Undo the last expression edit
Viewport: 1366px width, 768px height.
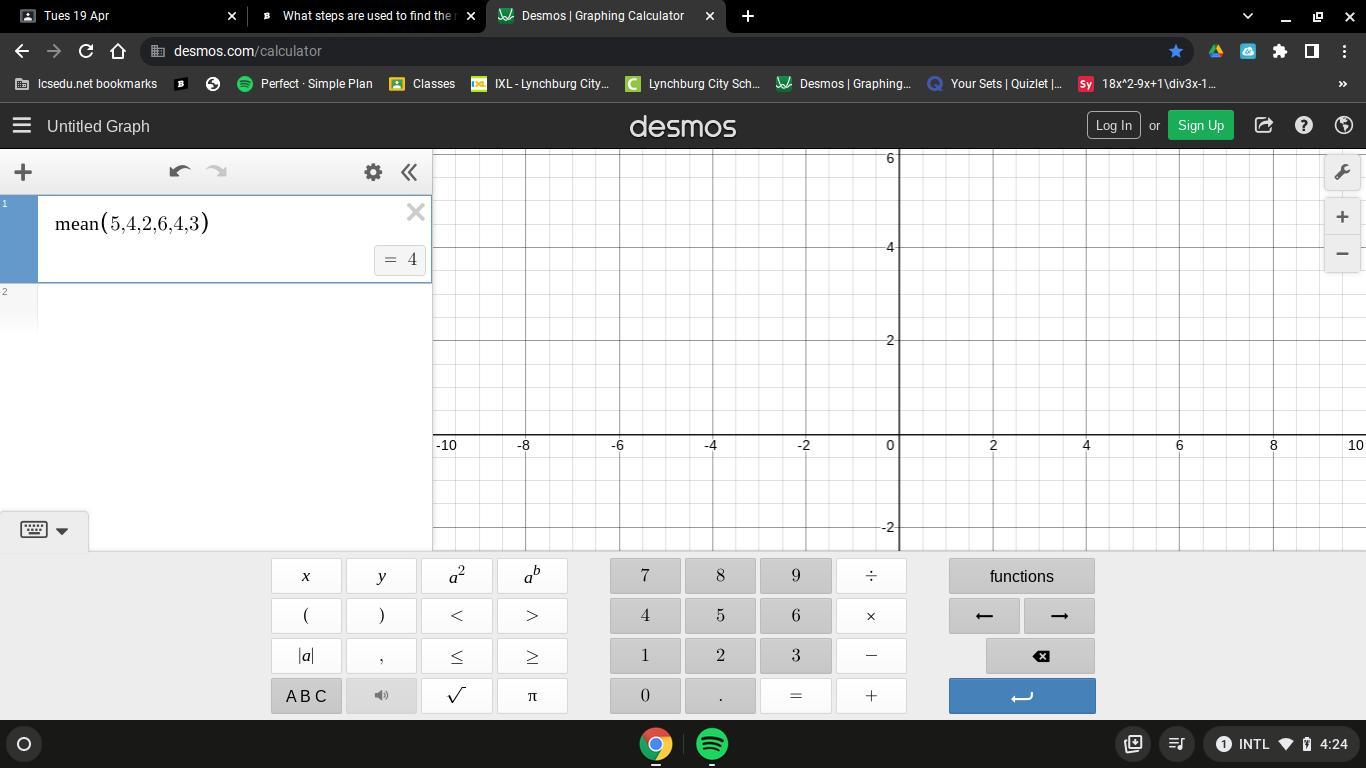[x=179, y=172]
